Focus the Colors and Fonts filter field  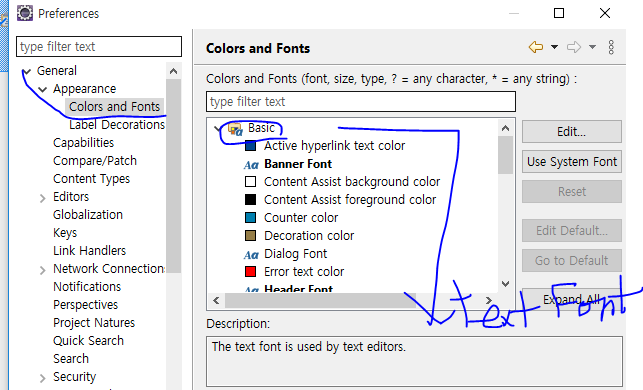click(361, 101)
